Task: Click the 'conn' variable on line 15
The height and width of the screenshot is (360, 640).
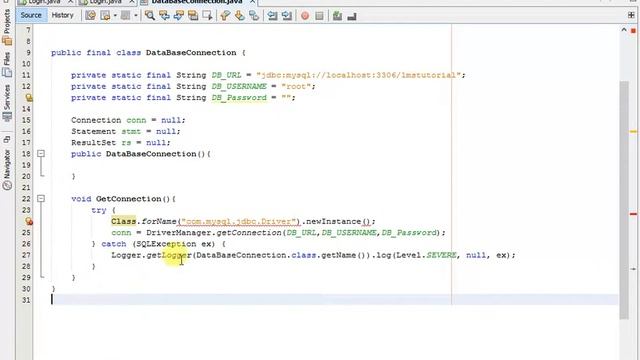Action: [x=136, y=120]
